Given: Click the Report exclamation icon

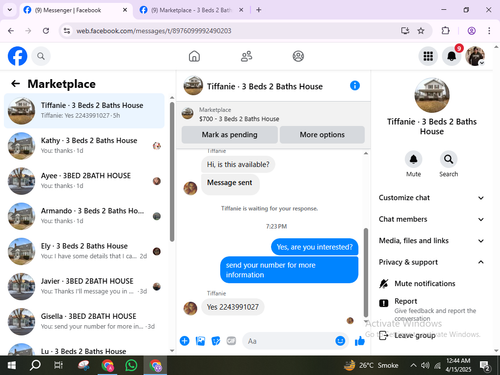Looking at the screenshot, I should click(x=384, y=303).
